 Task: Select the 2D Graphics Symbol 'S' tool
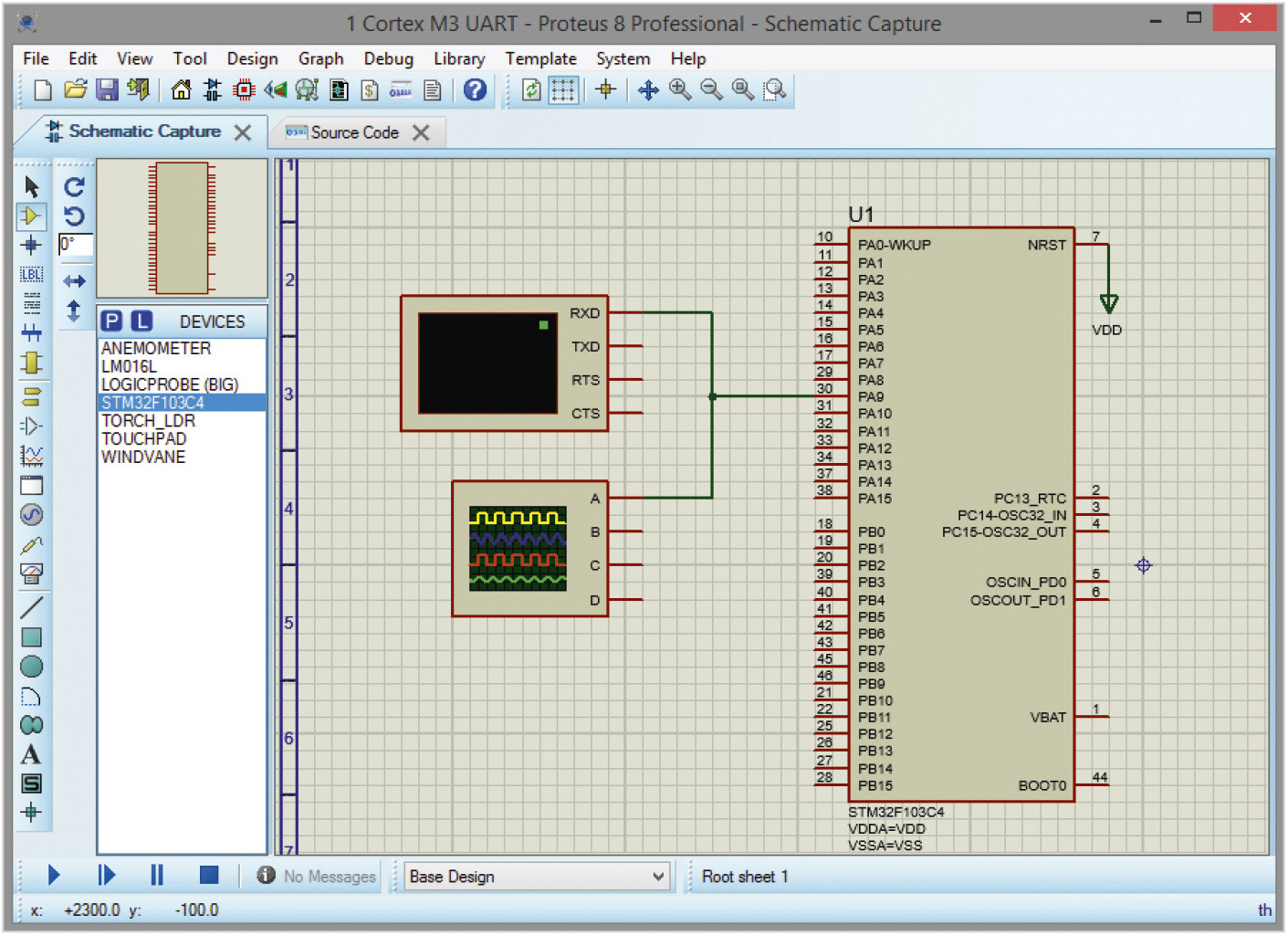point(32,784)
